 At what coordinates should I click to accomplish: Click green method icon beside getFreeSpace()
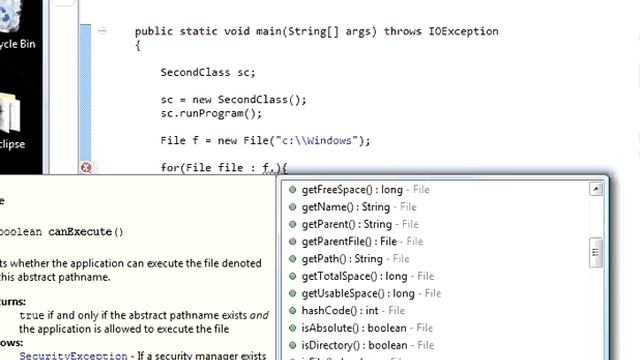(292, 189)
